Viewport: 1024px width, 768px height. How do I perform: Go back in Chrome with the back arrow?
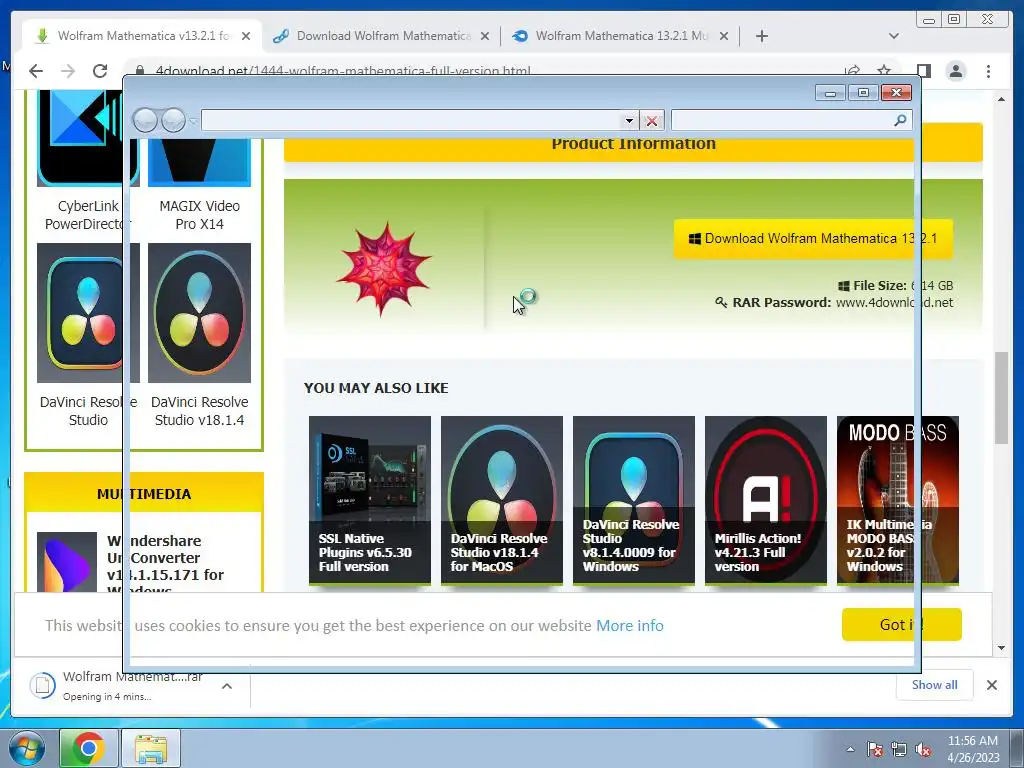pyautogui.click(x=36, y=71)
